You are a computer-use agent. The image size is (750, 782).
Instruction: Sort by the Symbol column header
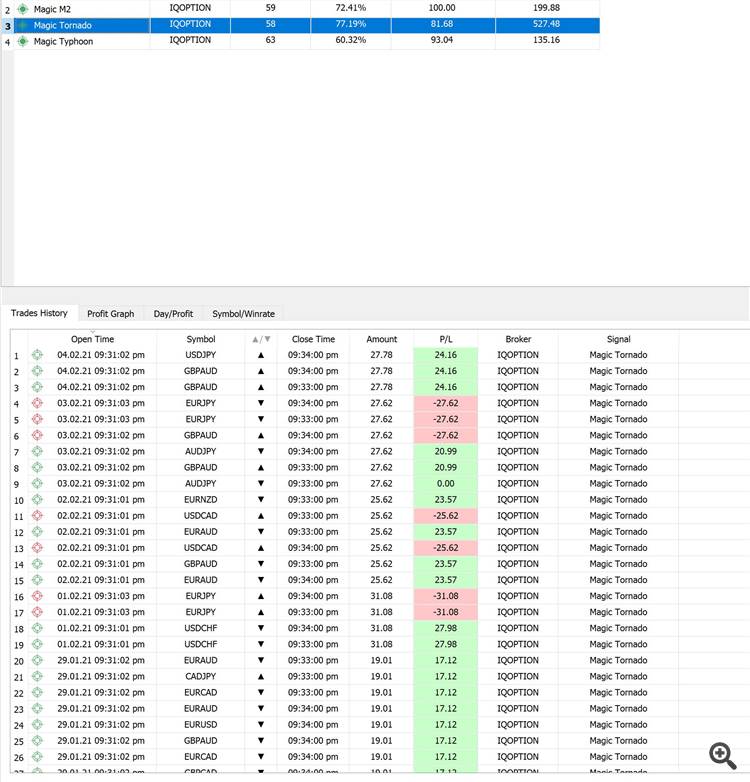coord(201,339)
